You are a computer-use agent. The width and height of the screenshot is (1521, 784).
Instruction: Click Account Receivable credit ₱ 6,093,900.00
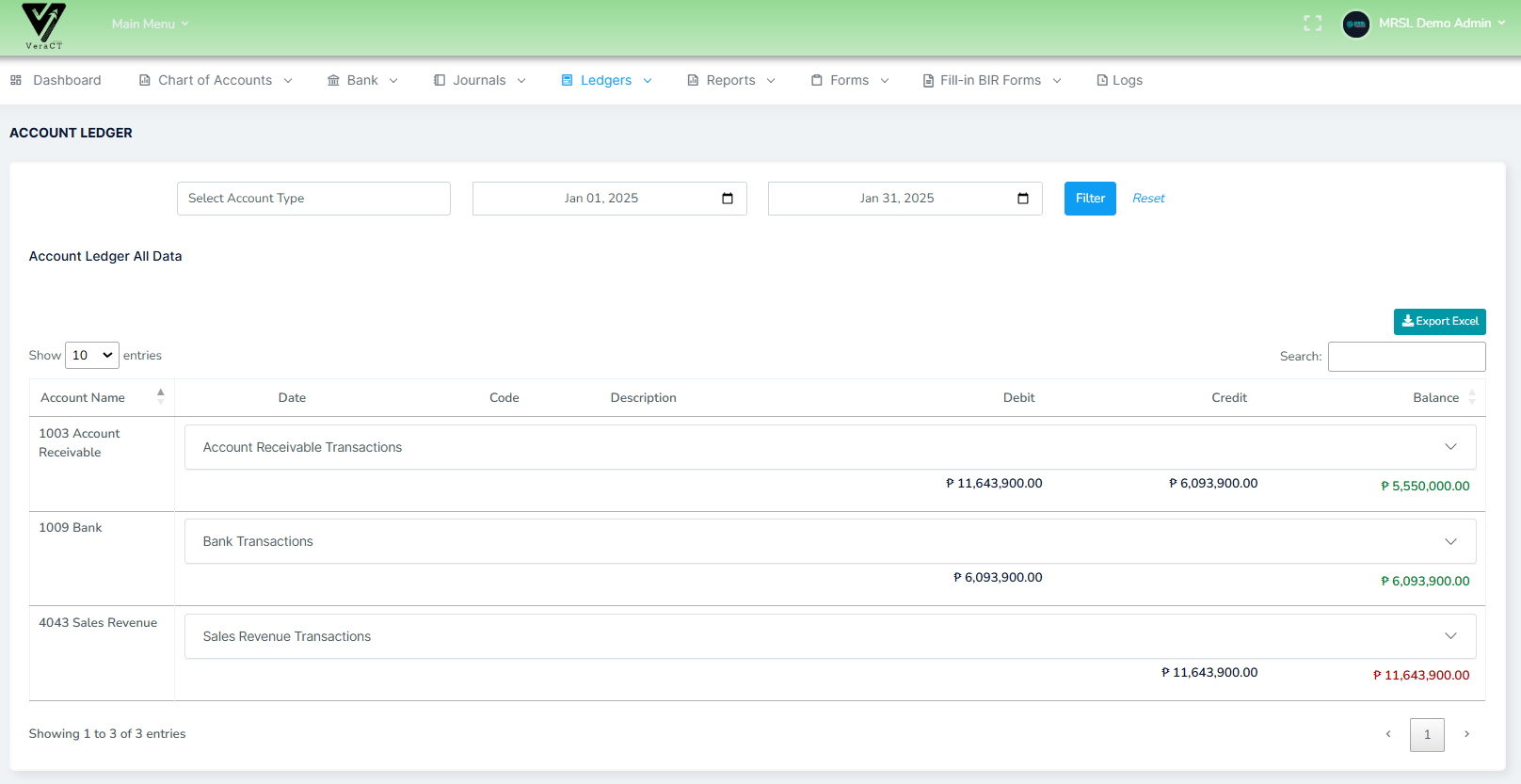coord(1213,484)
